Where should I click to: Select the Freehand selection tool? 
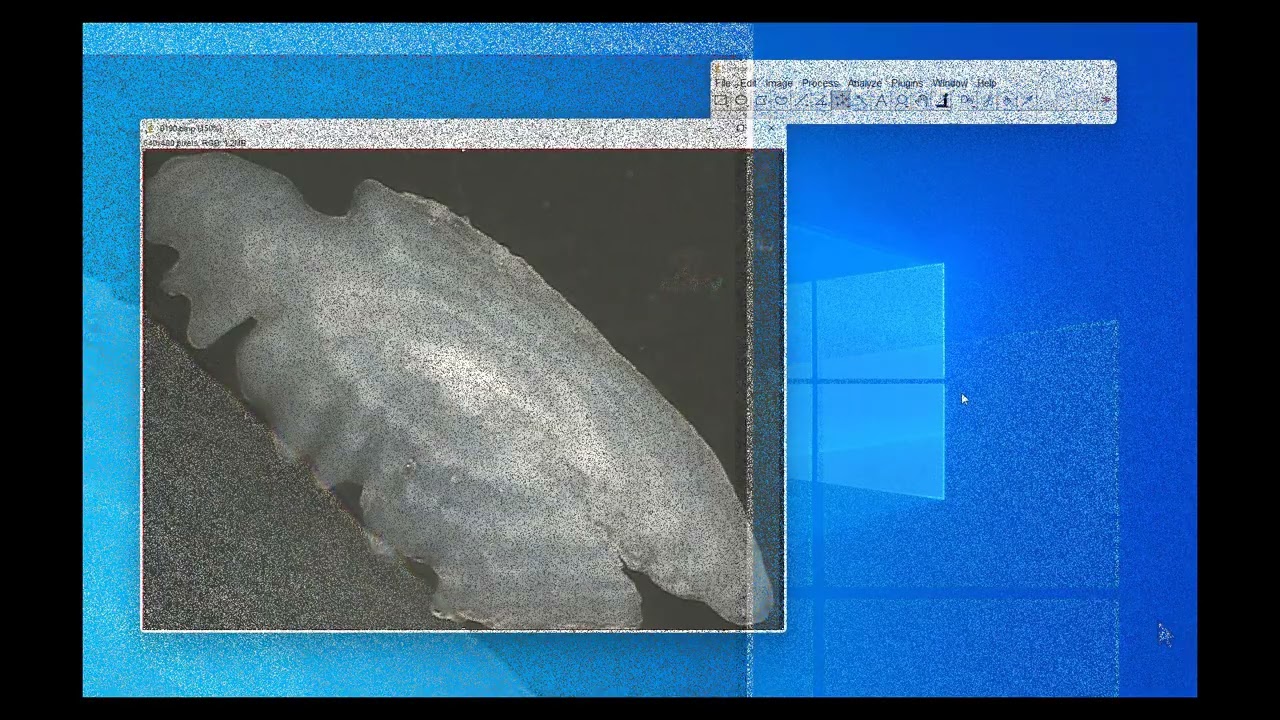(x=781, y=101)
